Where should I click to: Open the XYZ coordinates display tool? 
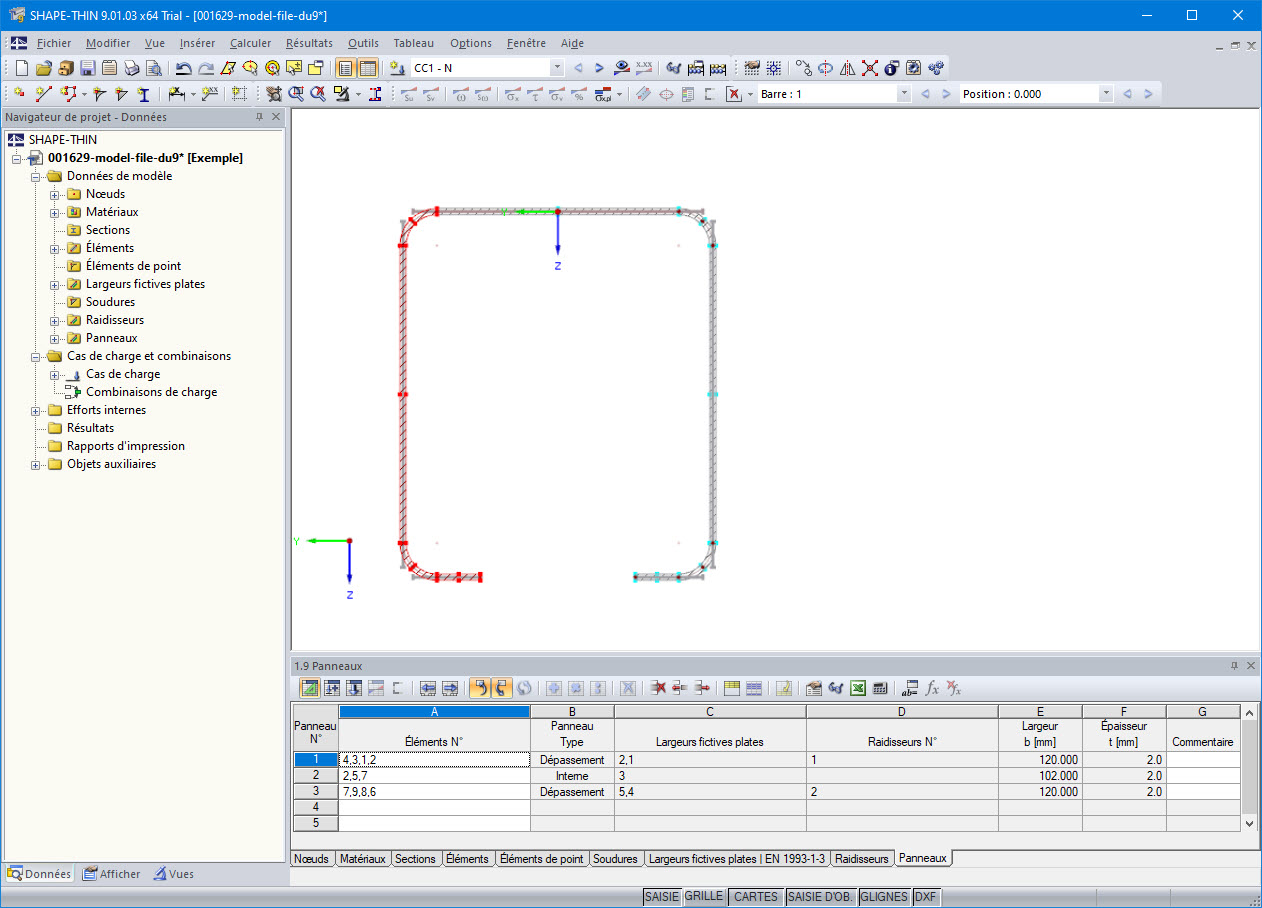pos(644,67)
